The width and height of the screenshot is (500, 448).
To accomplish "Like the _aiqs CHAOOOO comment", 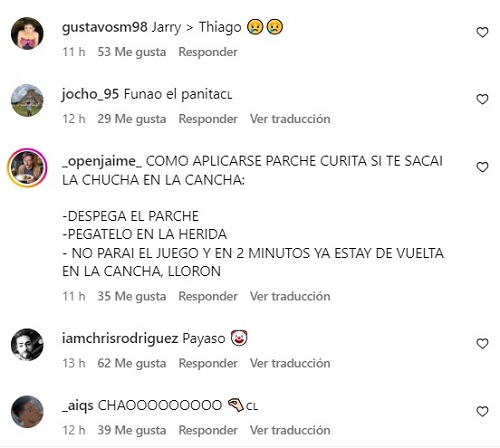I will coord(482,412).
